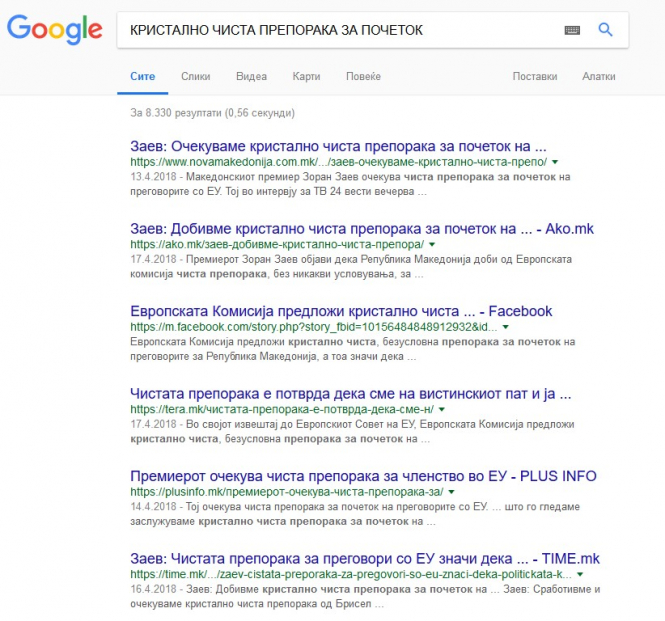Expand dropdown arrow beside plusinfo.mk URL
The height and width of the screenshot is (621, 665).
(x=452, y=493)
